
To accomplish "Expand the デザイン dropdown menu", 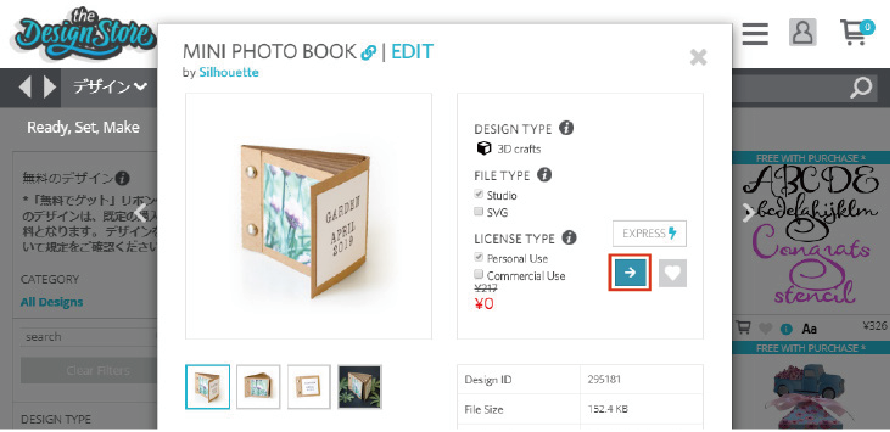I will pyautogui.click(x=110, y=88).
